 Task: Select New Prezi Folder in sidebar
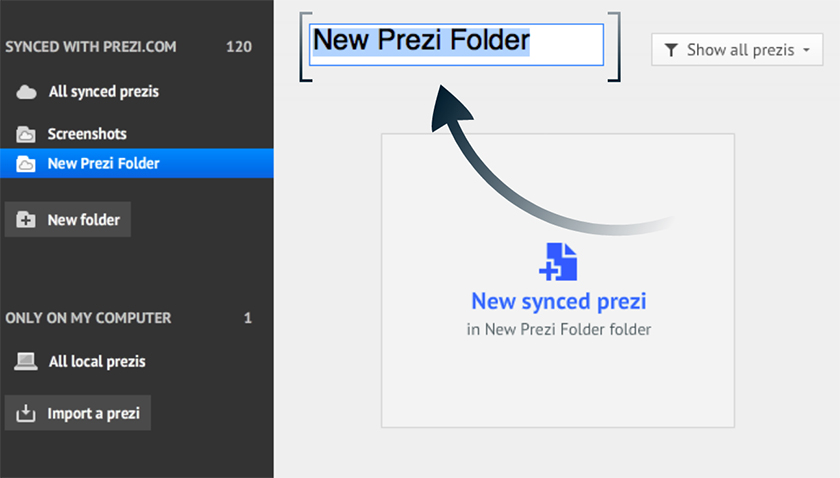(103, 164)
